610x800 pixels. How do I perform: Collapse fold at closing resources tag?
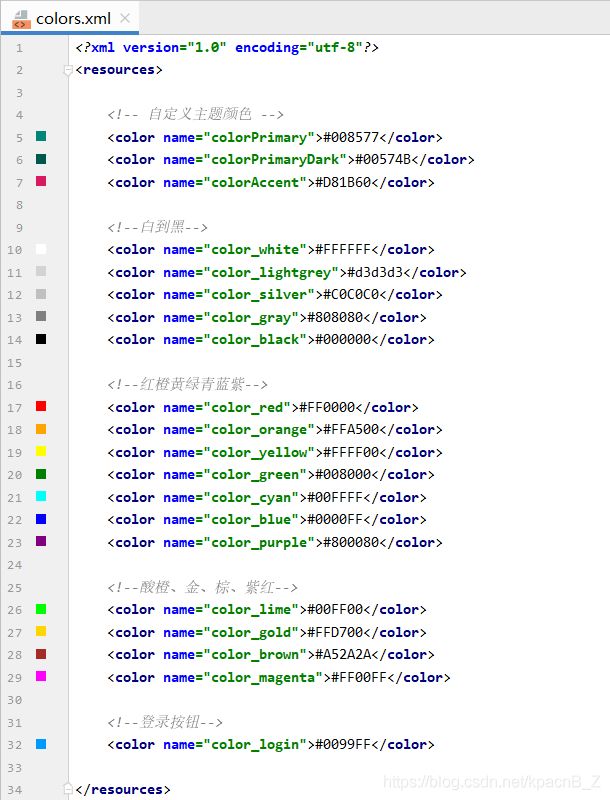68,789
